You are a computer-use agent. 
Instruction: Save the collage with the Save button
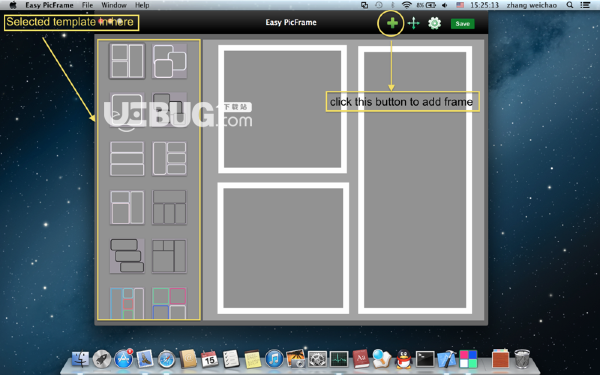(x=462, y=24)
